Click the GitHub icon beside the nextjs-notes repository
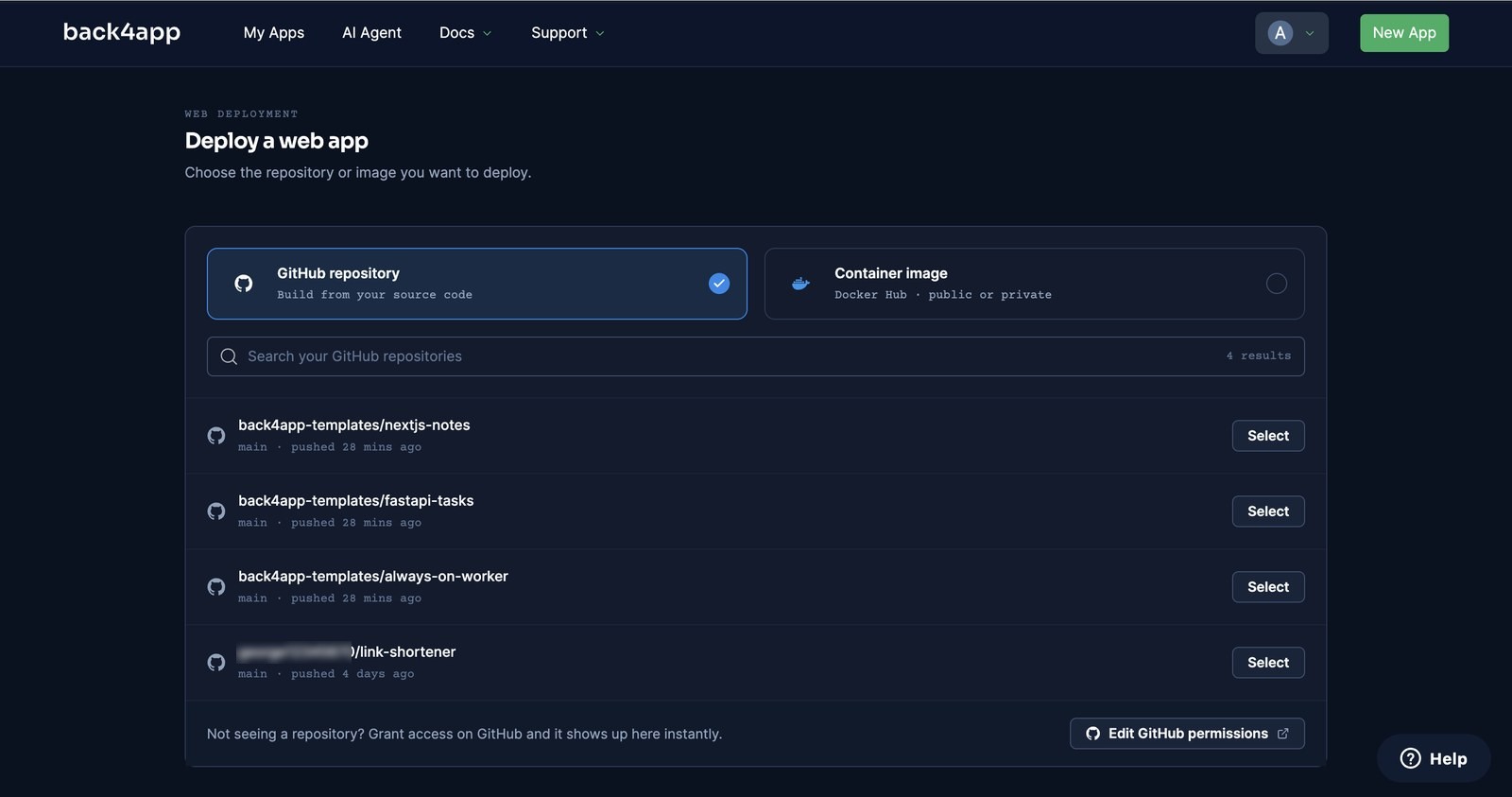Viewport: 1512px width, 797px height. click(x=216, y=436)
